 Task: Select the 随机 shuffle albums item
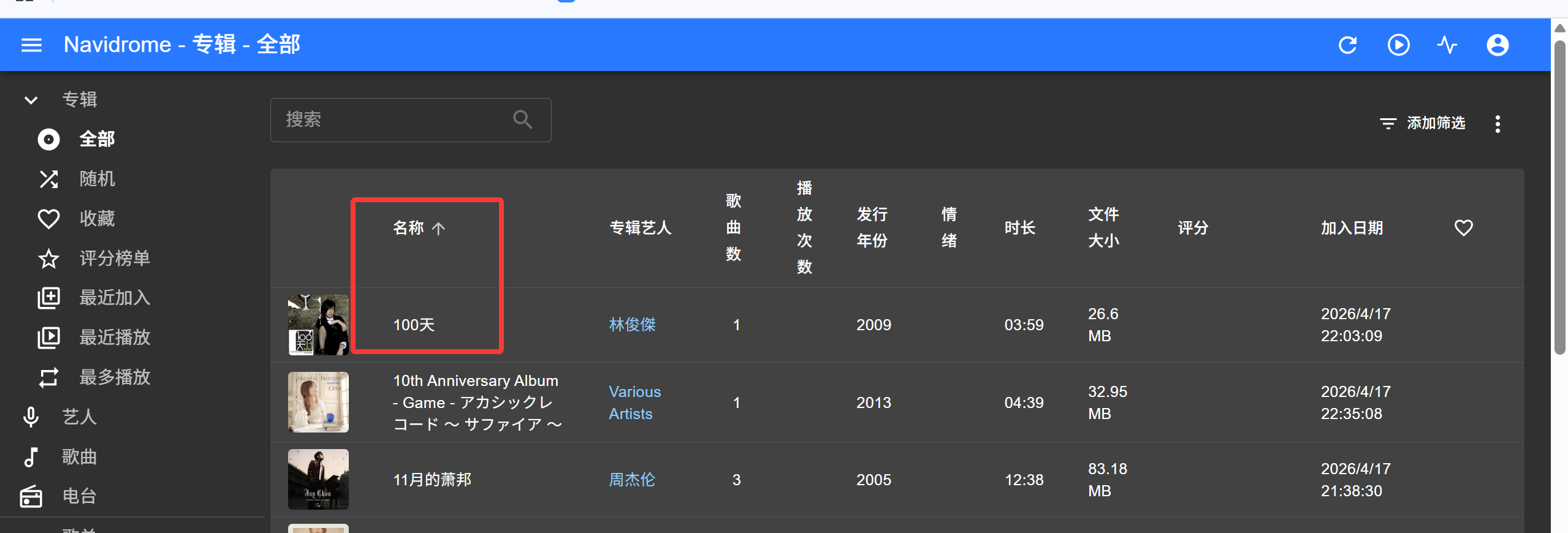[97, 179]
